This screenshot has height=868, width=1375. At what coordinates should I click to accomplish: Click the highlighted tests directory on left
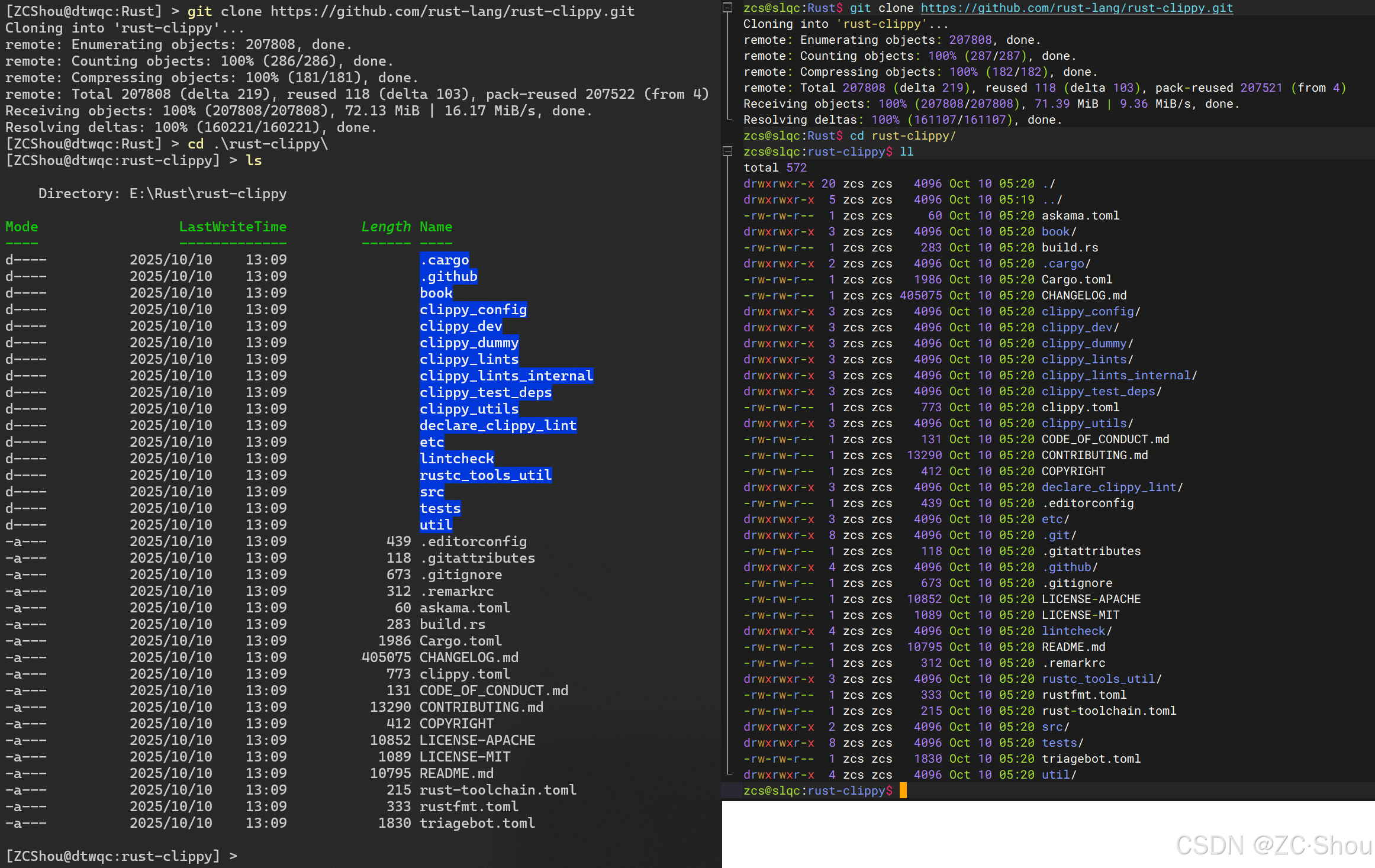click(x=440, y=508)
